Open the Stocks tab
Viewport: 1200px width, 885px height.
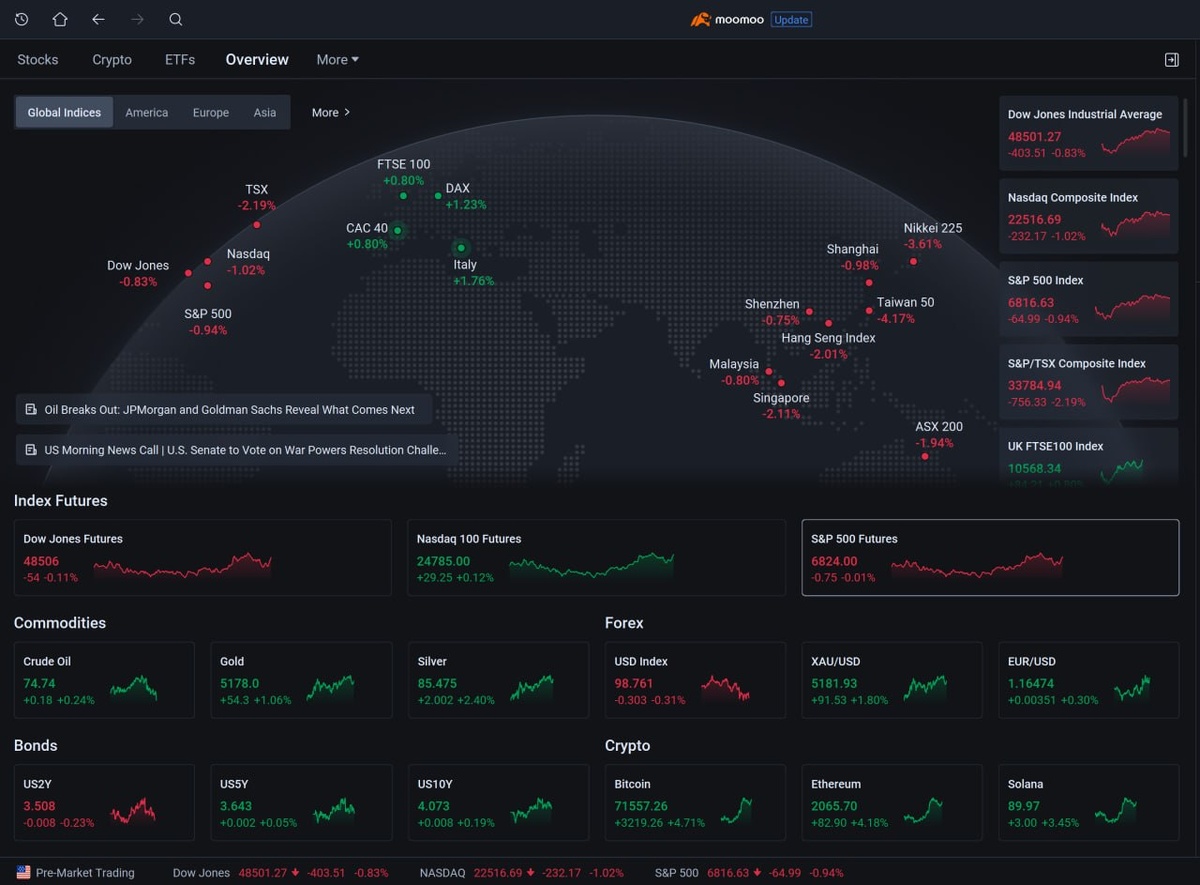38,60
